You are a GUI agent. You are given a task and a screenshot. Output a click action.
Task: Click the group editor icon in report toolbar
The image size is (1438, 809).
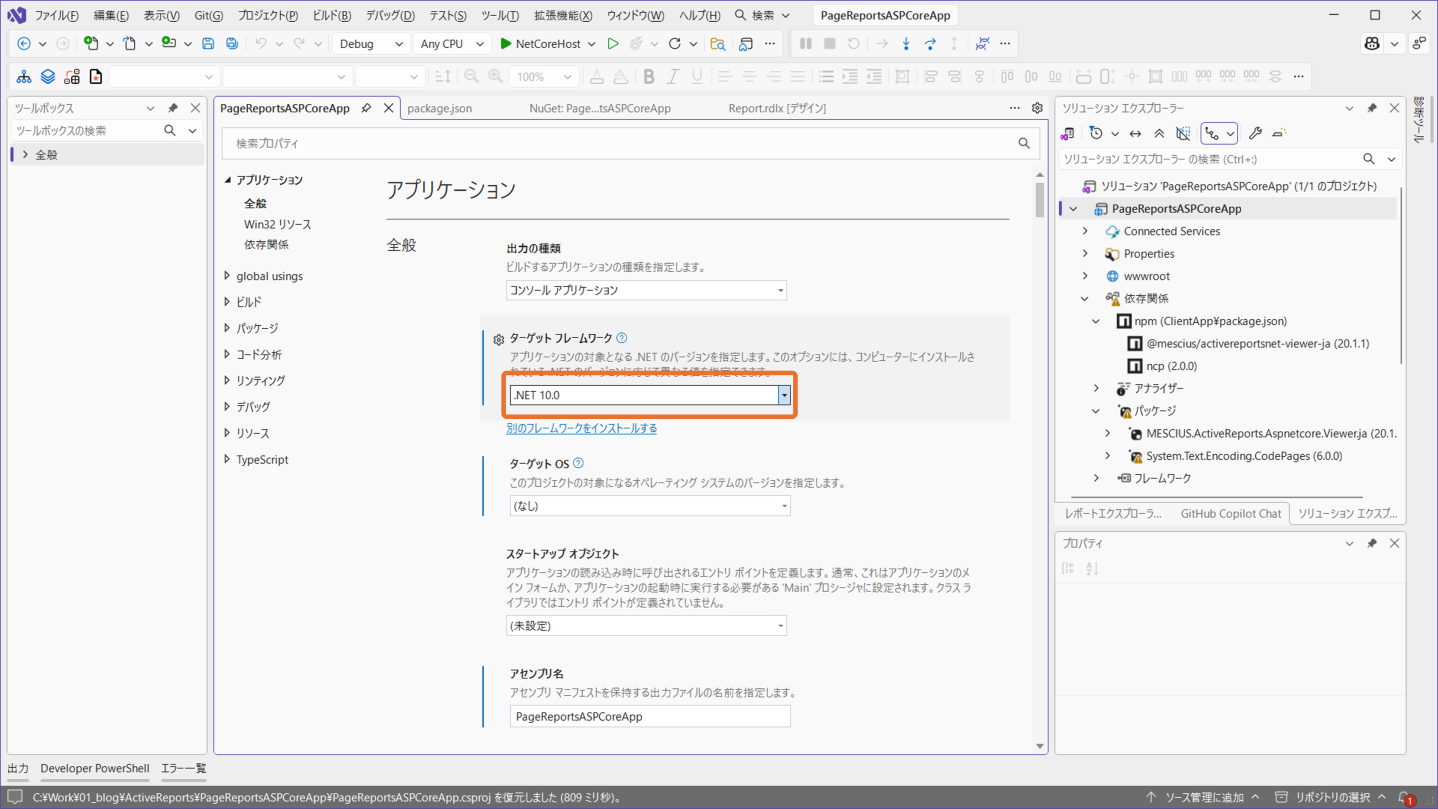click(72, 77)
